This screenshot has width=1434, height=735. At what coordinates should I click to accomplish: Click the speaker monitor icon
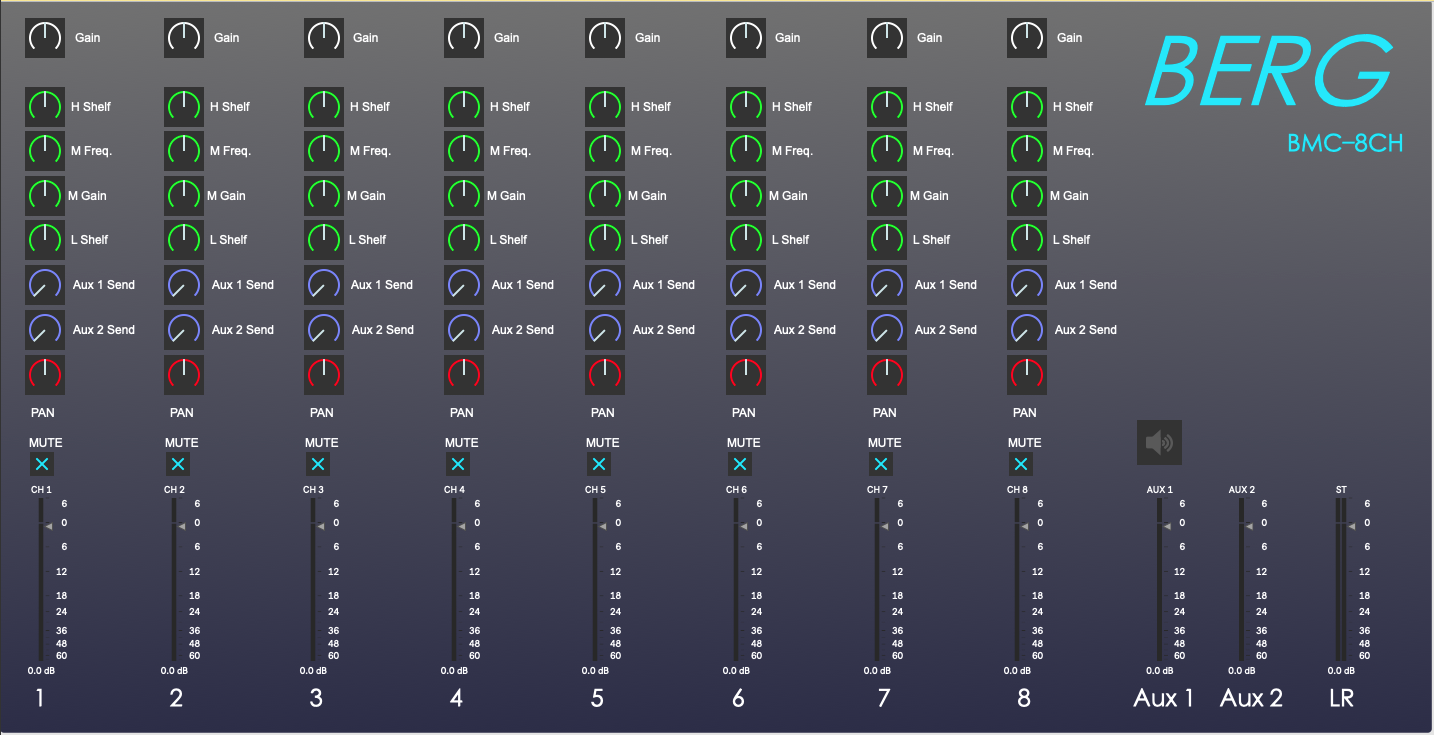click(x=1159, y=442)
